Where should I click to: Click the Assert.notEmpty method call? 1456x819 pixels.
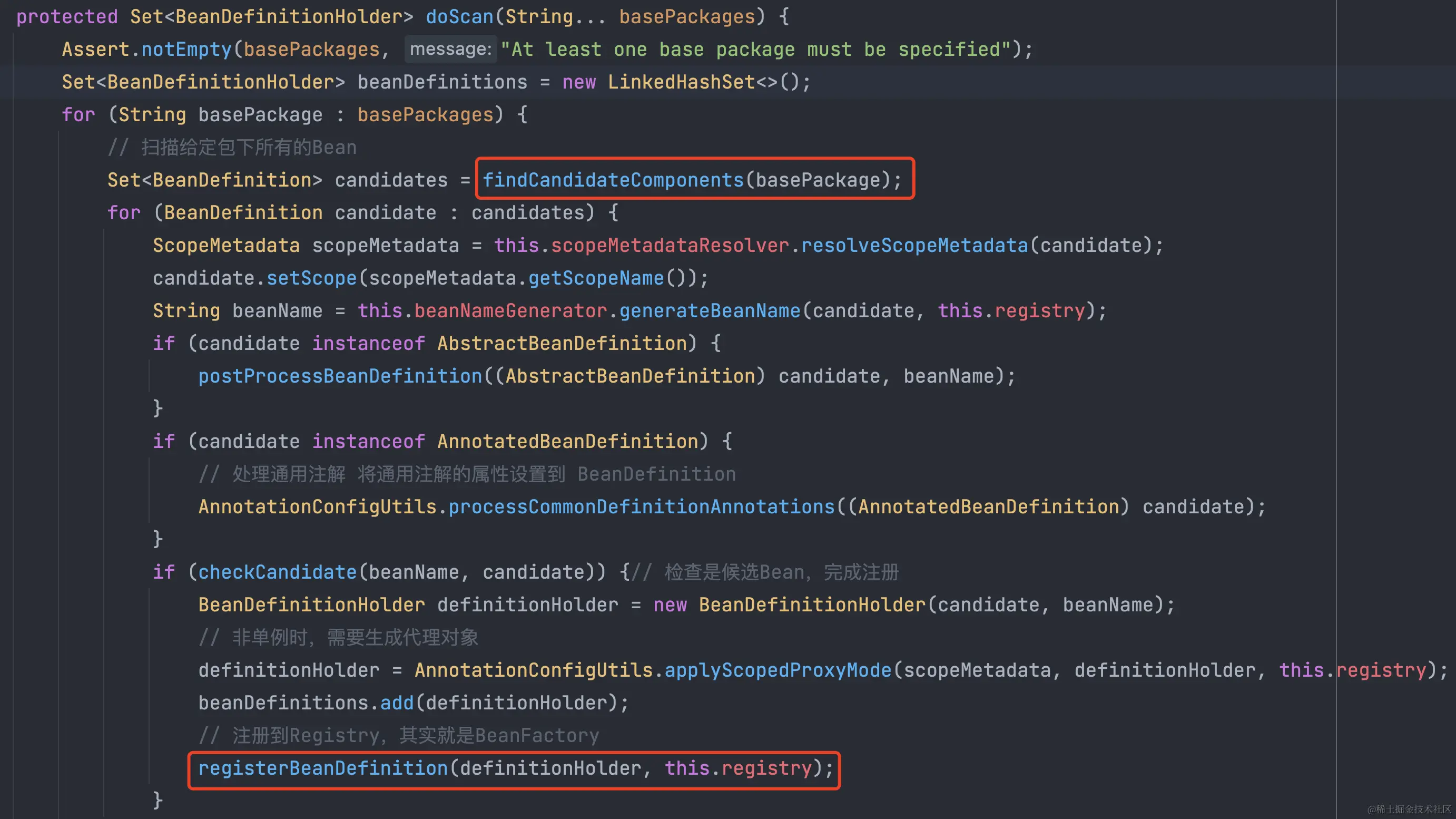click(186, 49)
